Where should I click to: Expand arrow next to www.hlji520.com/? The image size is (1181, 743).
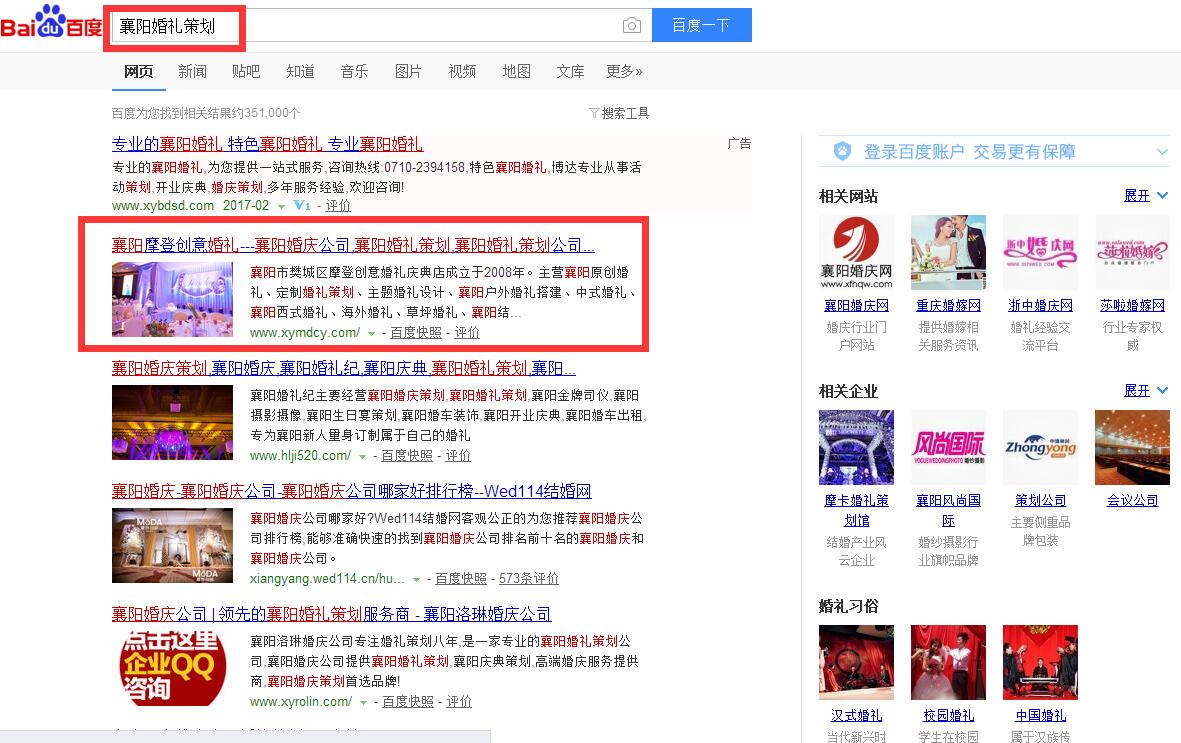point(362,457)
